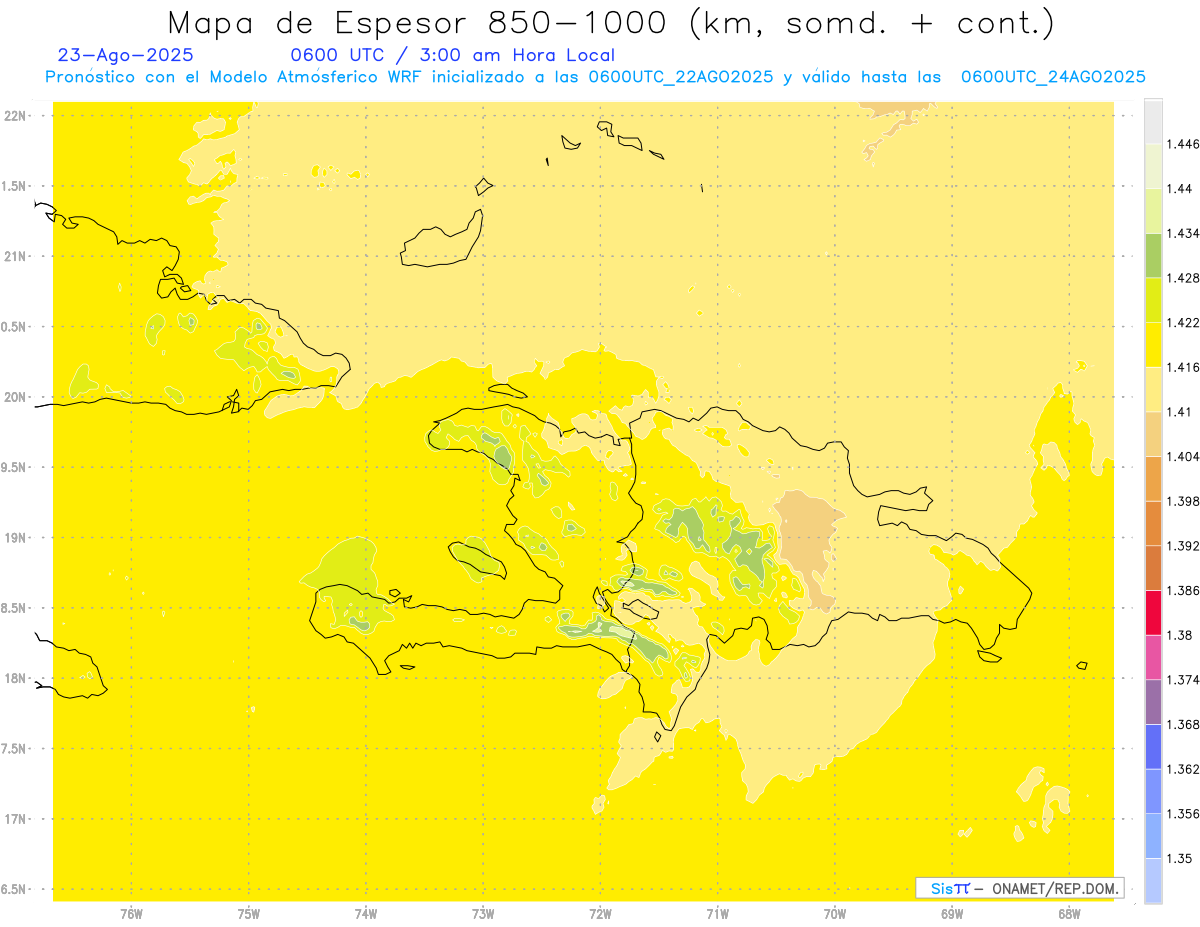1200x927 pixels.
Task: Click the '76W' longitude label
Action: [x=132, y=914]
